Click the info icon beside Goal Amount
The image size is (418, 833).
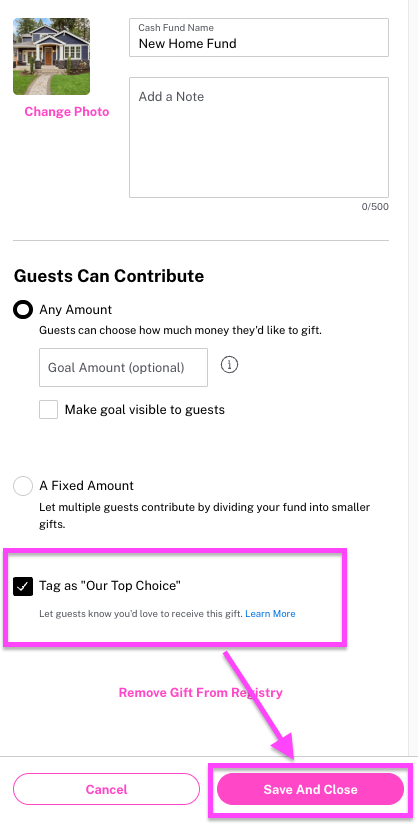[229, 365]
